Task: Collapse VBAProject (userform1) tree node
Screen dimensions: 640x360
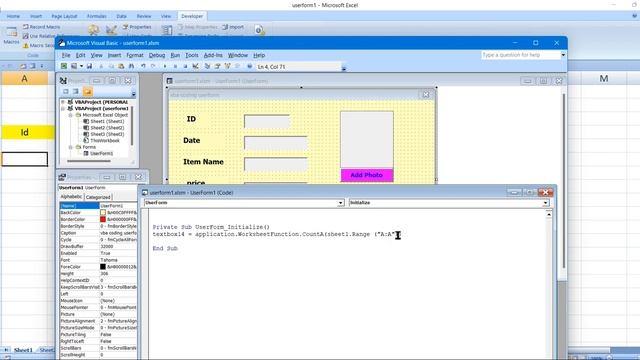Action: click(x=63, y=109)
